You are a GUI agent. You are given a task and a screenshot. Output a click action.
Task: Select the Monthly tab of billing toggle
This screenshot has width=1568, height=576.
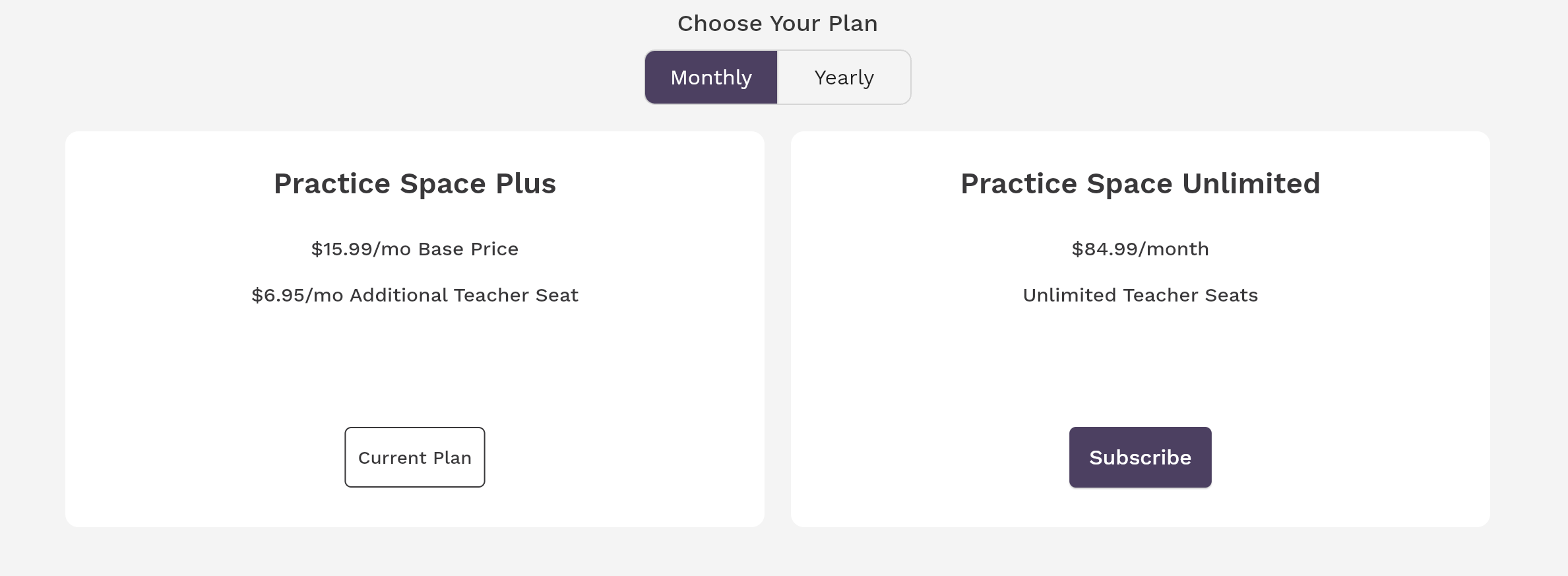point(711,77)
